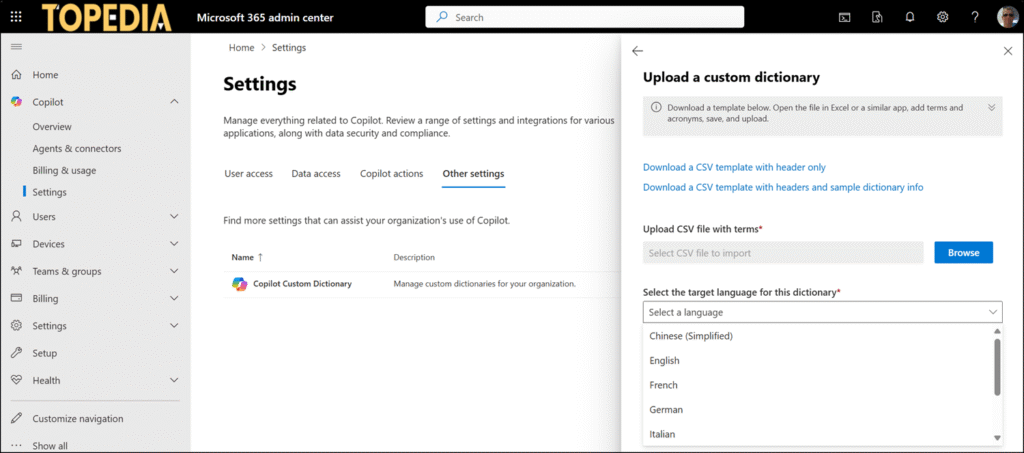This screenshot has width=1024, height=453.
Task: Open the Select a language dropdown
Action: click(822, 312)
